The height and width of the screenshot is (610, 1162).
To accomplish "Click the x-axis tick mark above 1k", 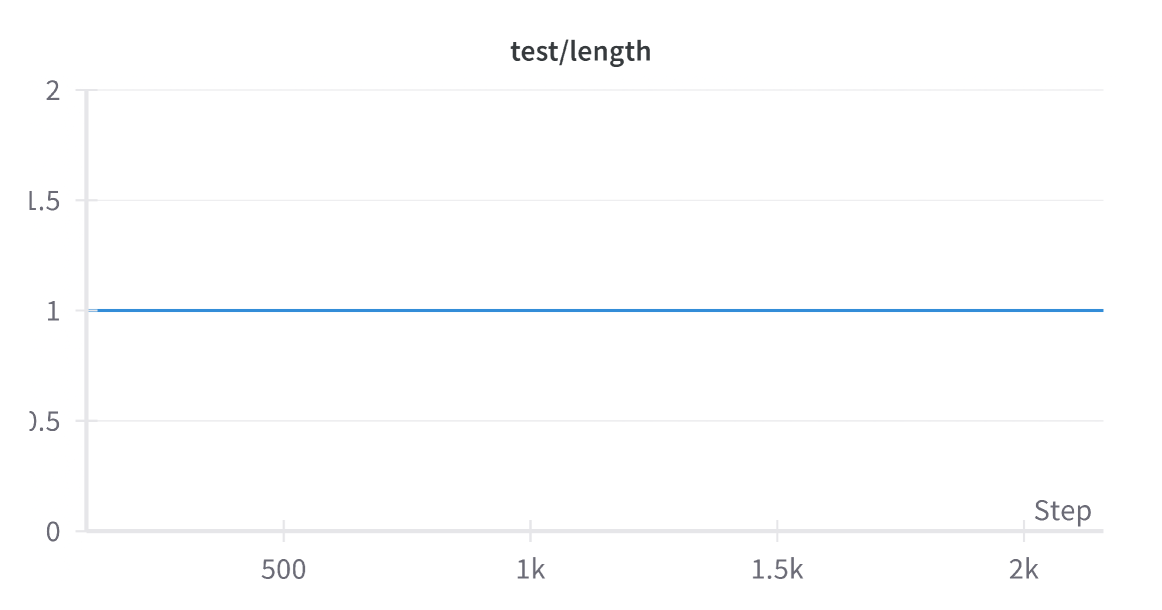I will coord(530,527).
